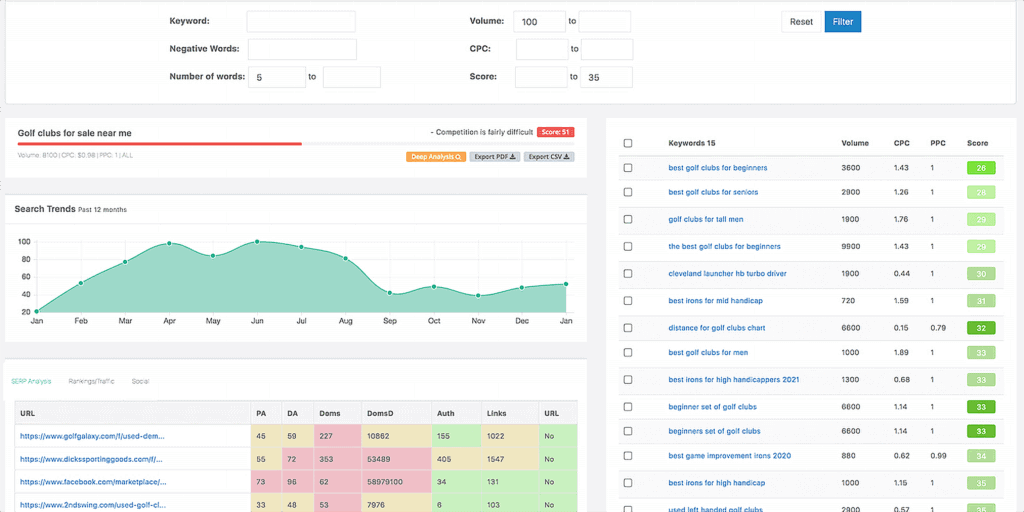Export the report as PDF
This screenshot has width=1024, height=512.
[x=496, y=156]
